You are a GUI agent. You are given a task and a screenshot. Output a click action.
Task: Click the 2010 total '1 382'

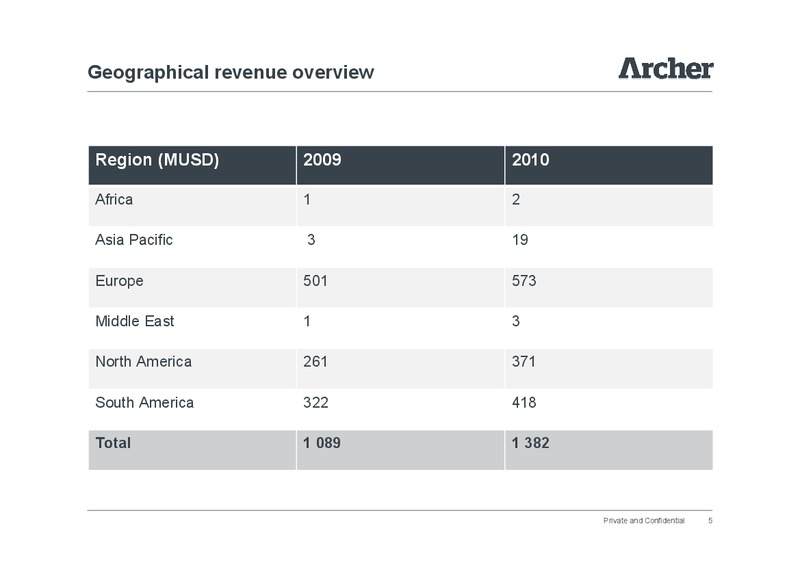pos(531,443)
